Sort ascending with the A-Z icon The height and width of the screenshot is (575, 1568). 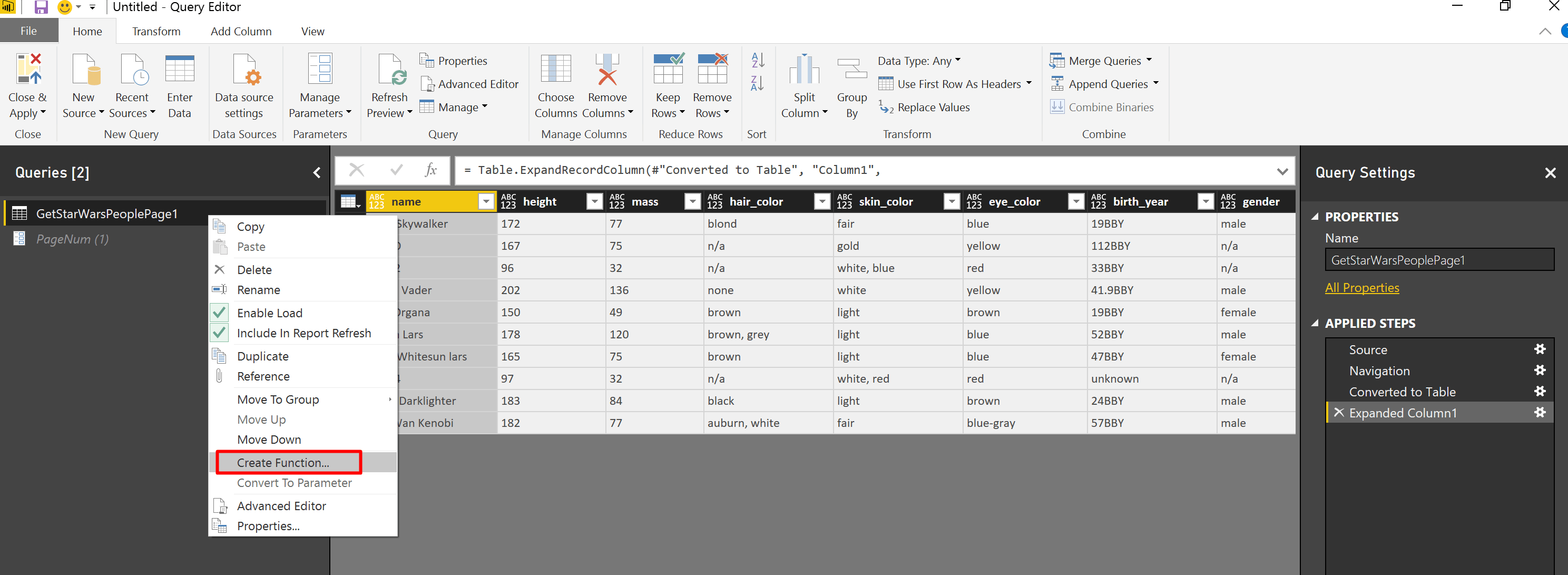pos(757,60)
